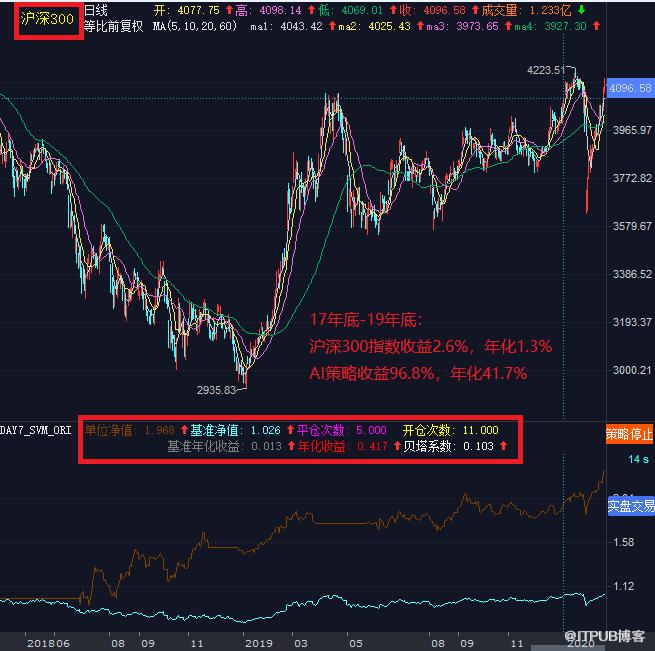The height and width of the screenshot is (651, 655).
Task: Click the 成交量 1.233亿 volume readout
Action: (526, 10)
